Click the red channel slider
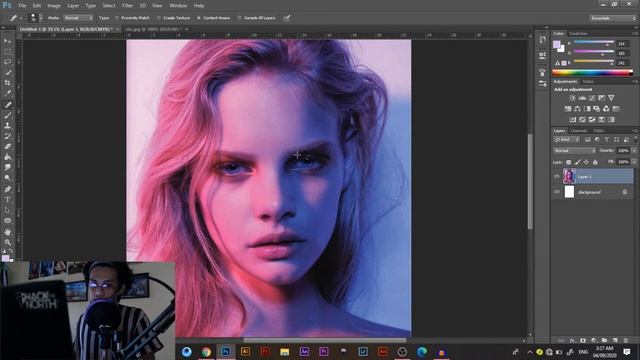 (593, 42)
